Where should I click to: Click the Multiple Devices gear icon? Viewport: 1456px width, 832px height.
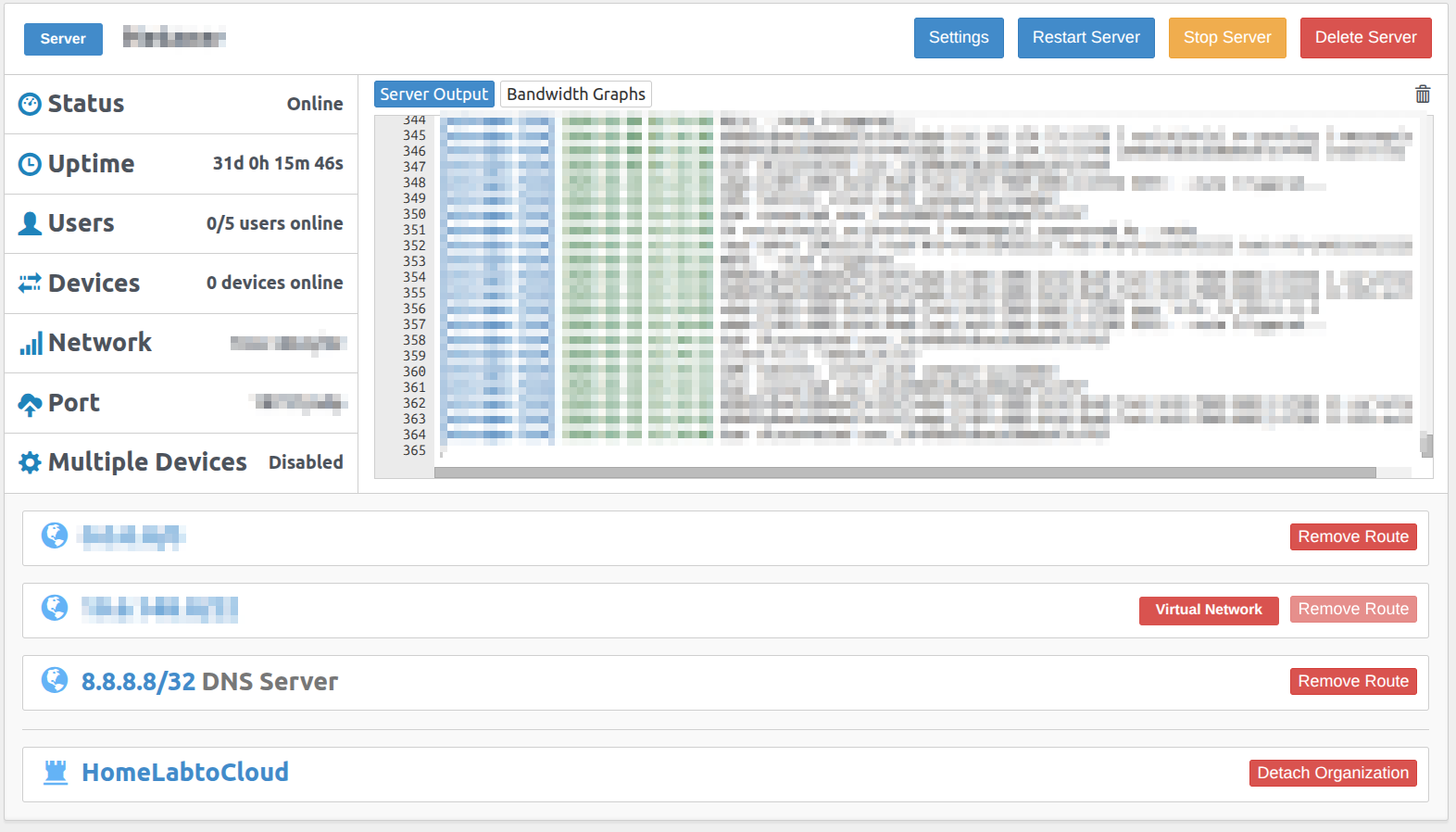click(30, 462)
